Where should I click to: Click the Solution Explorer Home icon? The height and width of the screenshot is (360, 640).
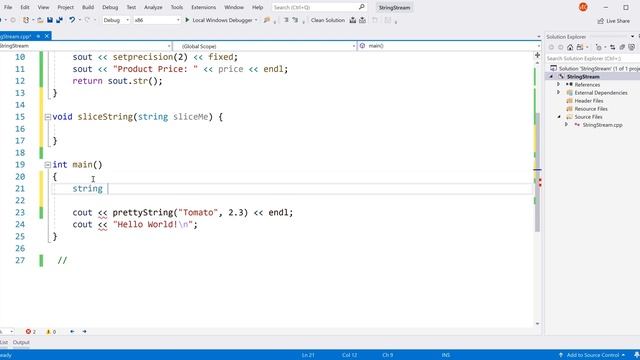click(570, 47)
